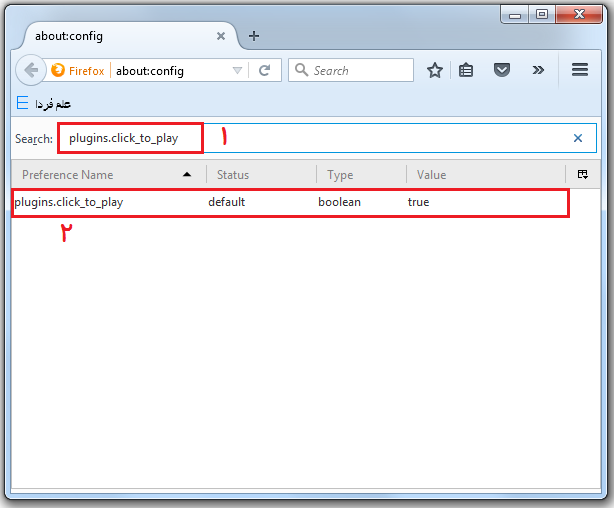The width and height of the screenshot is (614, 508).
Task: Sort by the Value column header
Action: pyautogui.click(x=480, y=175)
